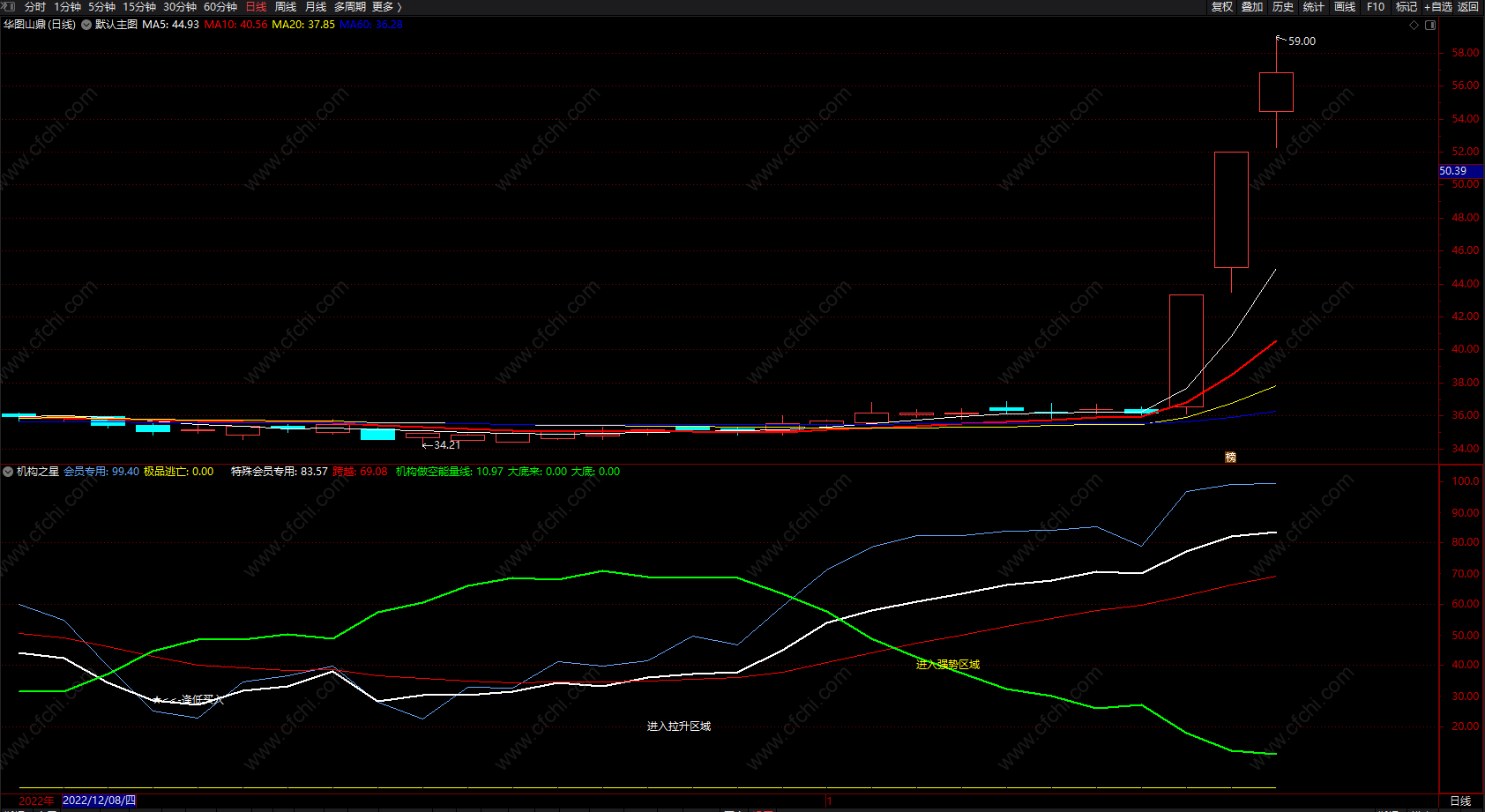Expand the 更多 periods menu
1485x812 pixels.
tap(386, 7)
